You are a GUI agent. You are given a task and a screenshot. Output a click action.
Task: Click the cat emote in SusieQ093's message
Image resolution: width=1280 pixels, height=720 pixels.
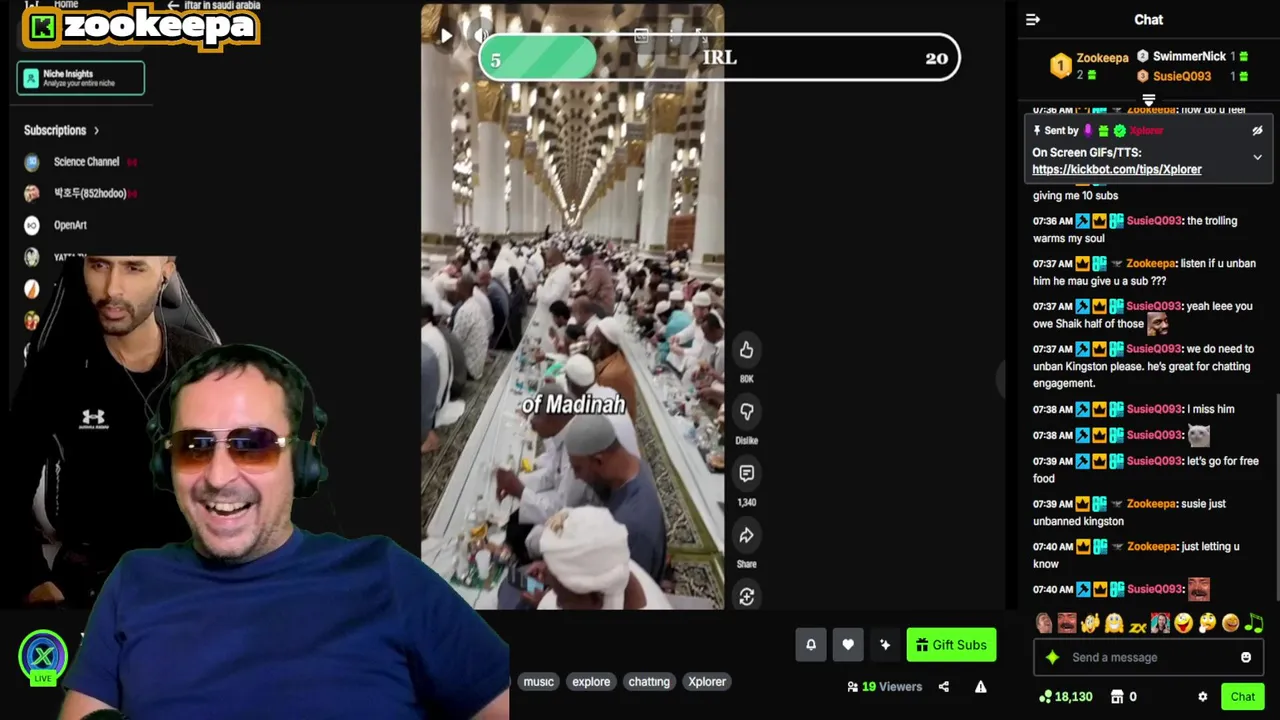1198,435
